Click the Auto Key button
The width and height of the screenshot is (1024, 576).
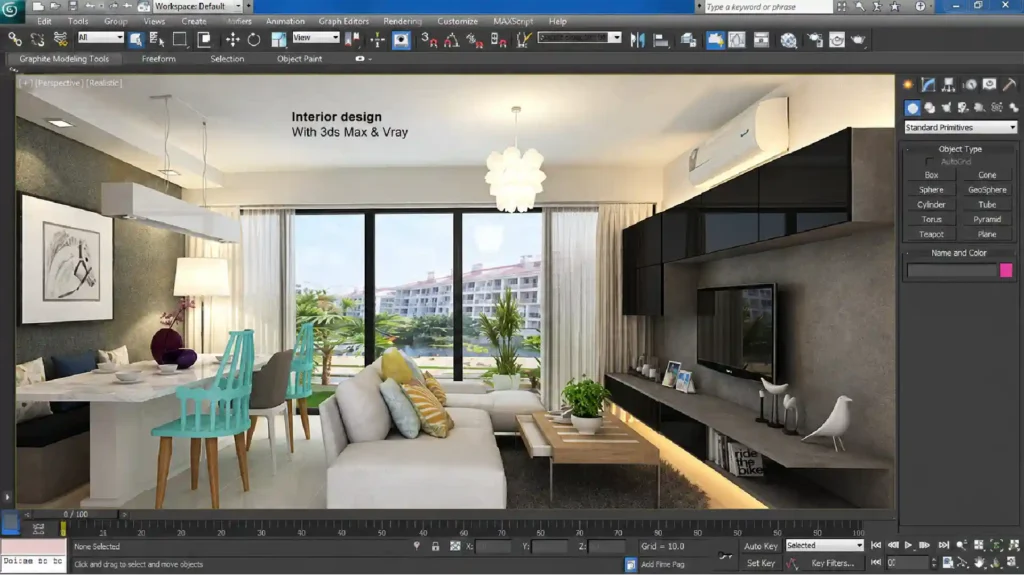tap(761, 546)
